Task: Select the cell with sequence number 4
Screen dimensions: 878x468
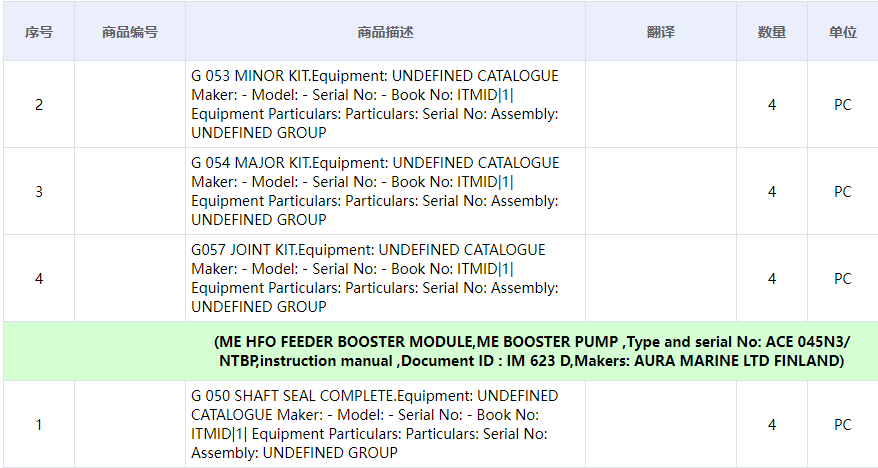Action: 39,278
